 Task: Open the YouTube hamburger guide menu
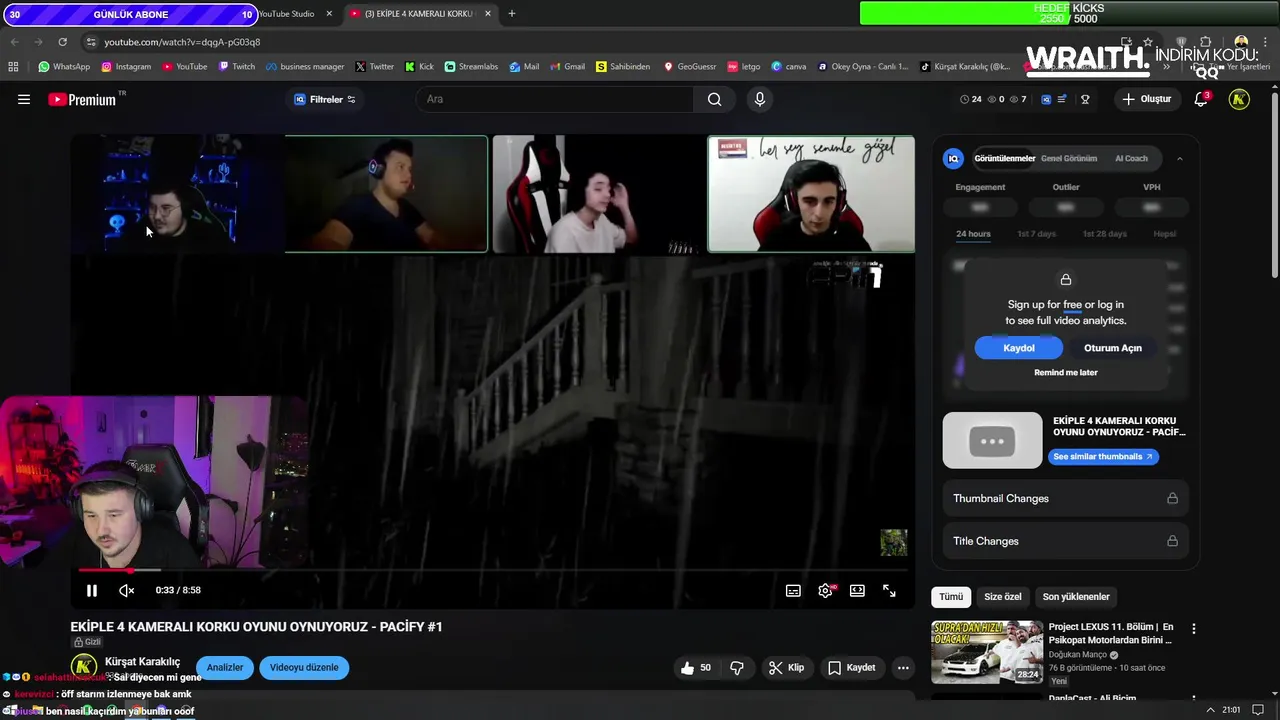(x=24, y=99)
